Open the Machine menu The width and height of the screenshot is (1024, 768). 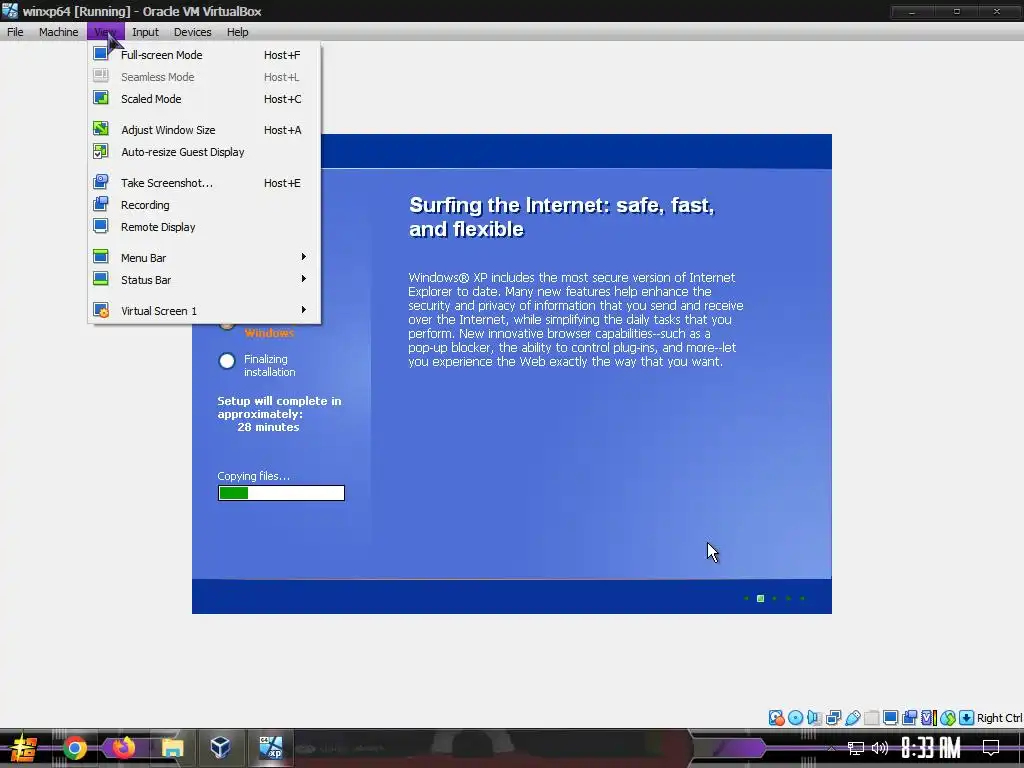click(58, 32)
